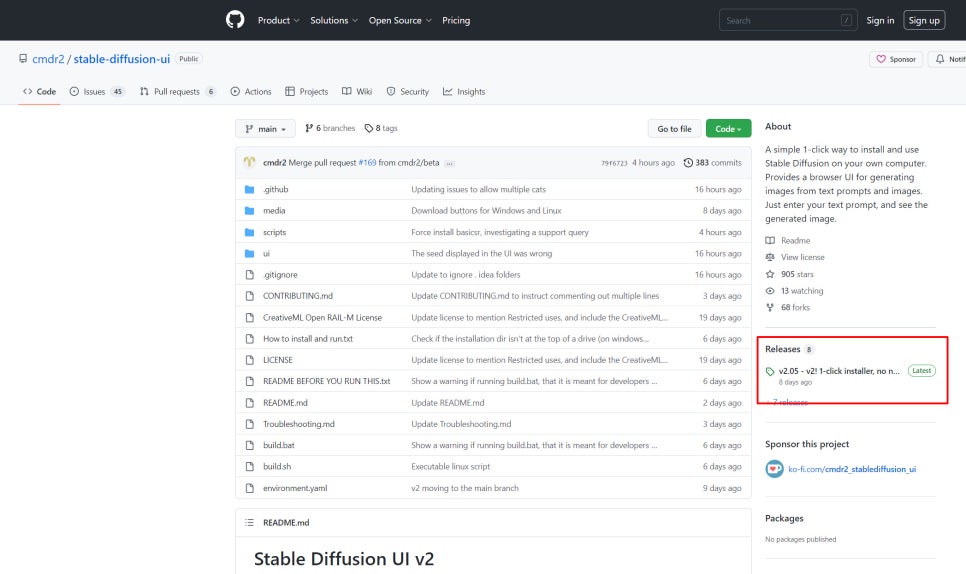
Task: Open the .github folder
Action: tap(275, 189)
